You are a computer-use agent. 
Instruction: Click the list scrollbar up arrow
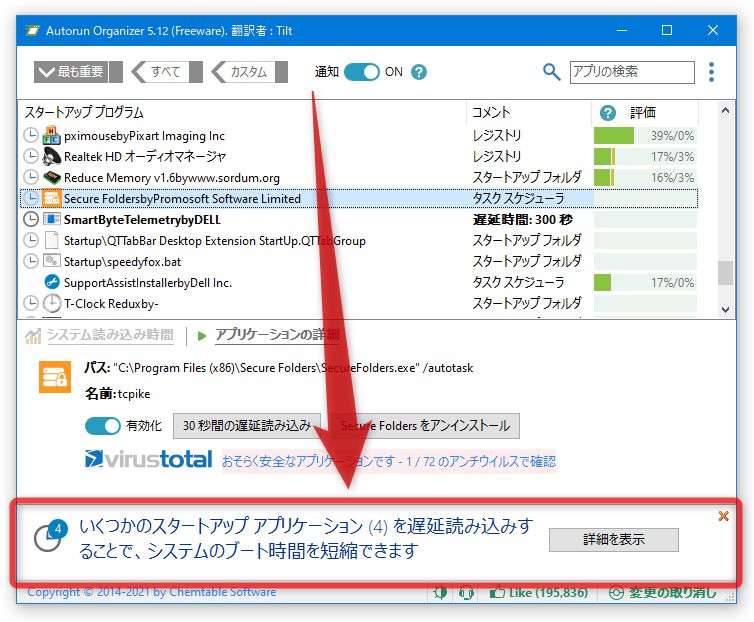[x=725, y=111]
